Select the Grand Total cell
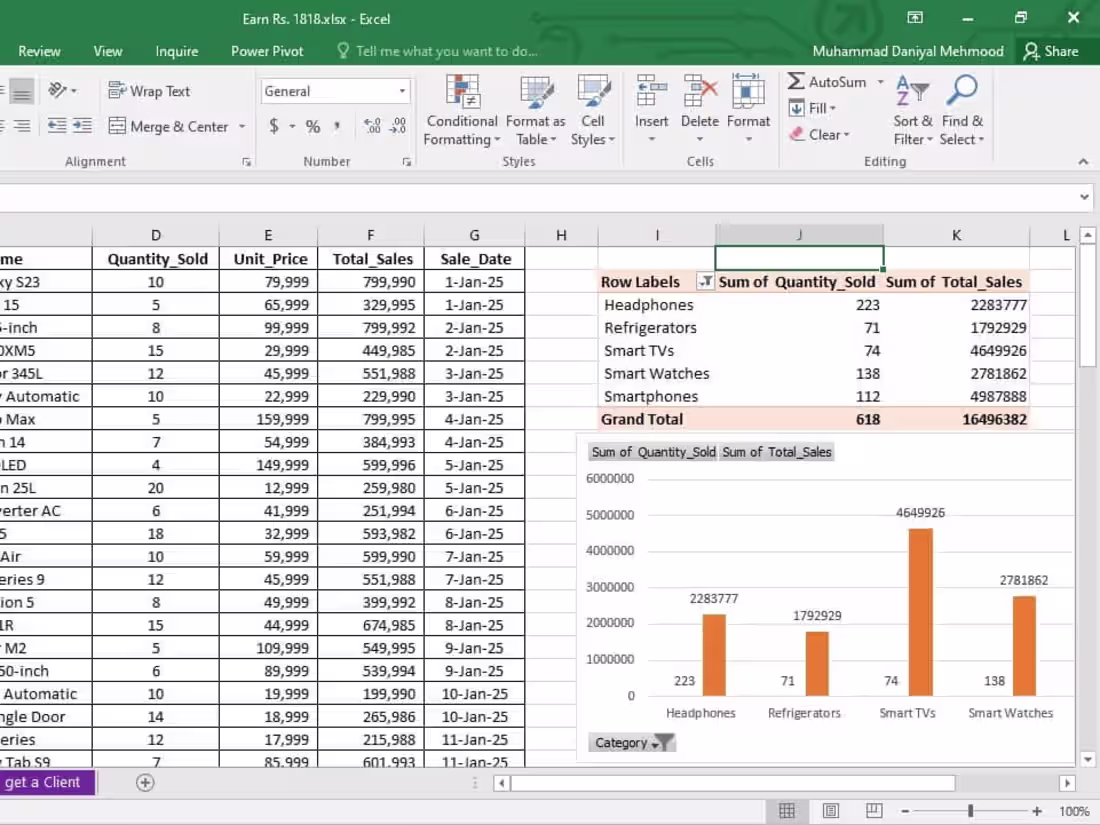The height and width of the screenshot is (825, 1100). point(657,420)
